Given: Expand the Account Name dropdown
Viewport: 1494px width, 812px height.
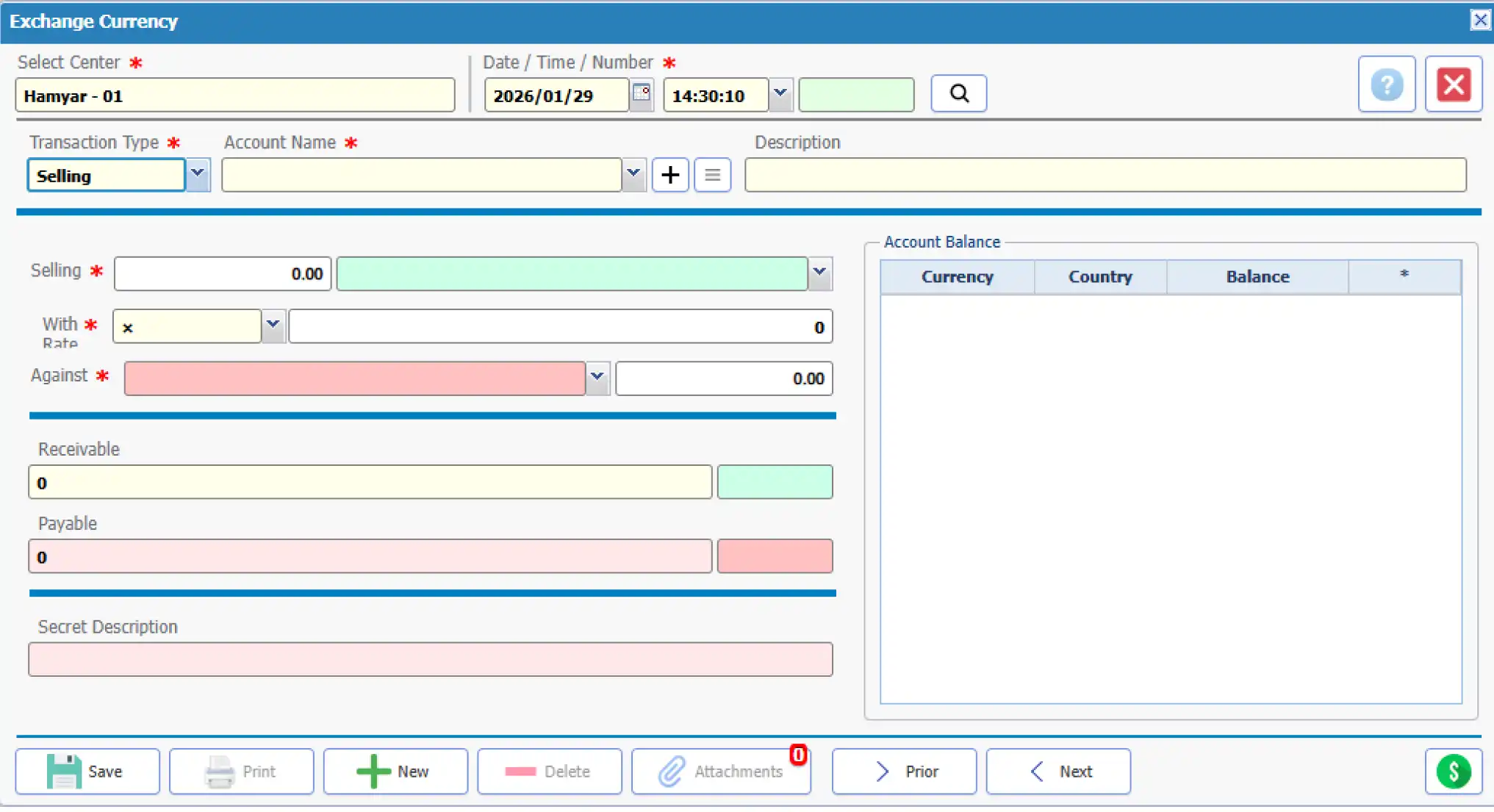Looking at the screenshot, I should pyautogui.click(x=633, y=175).
